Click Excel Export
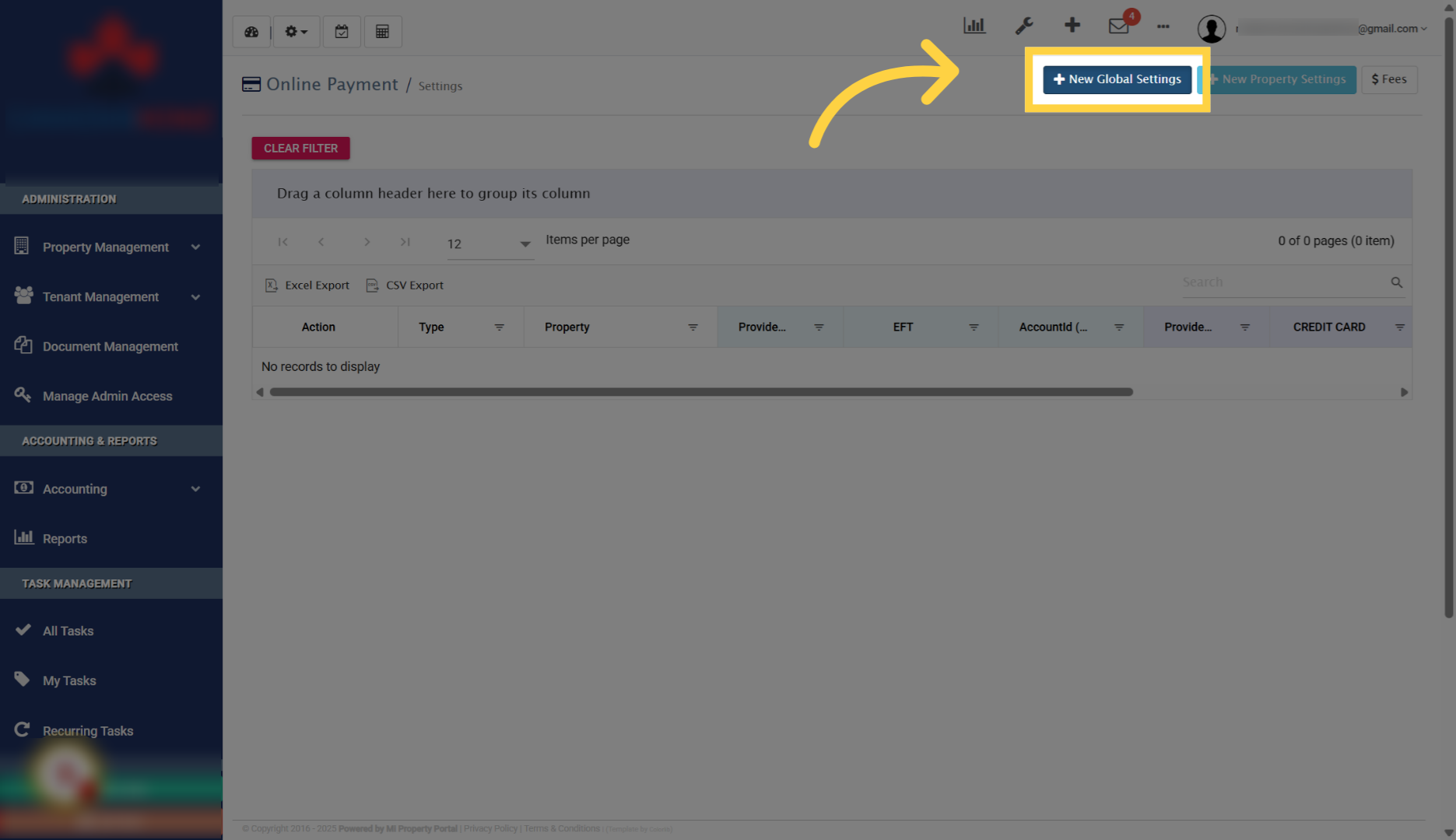This screenshot has width=1456, height=840. (x=307, y=285)
